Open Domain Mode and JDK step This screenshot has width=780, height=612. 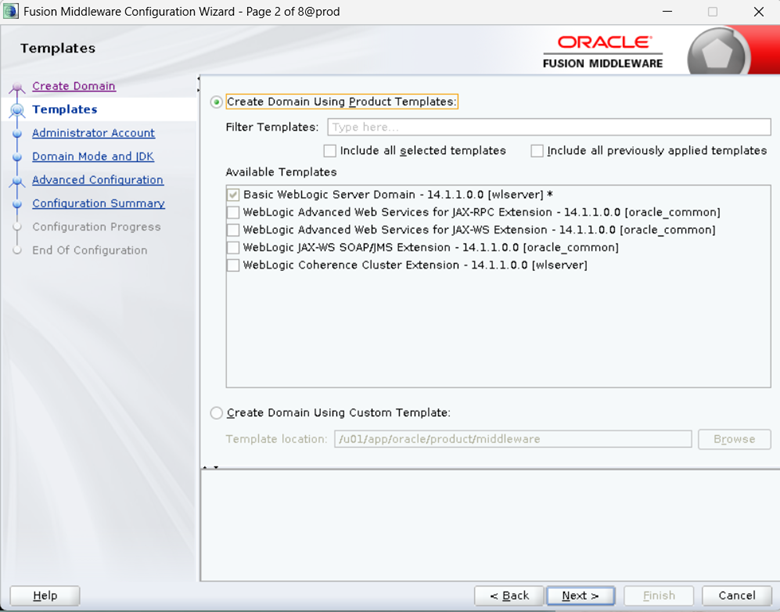93,156
